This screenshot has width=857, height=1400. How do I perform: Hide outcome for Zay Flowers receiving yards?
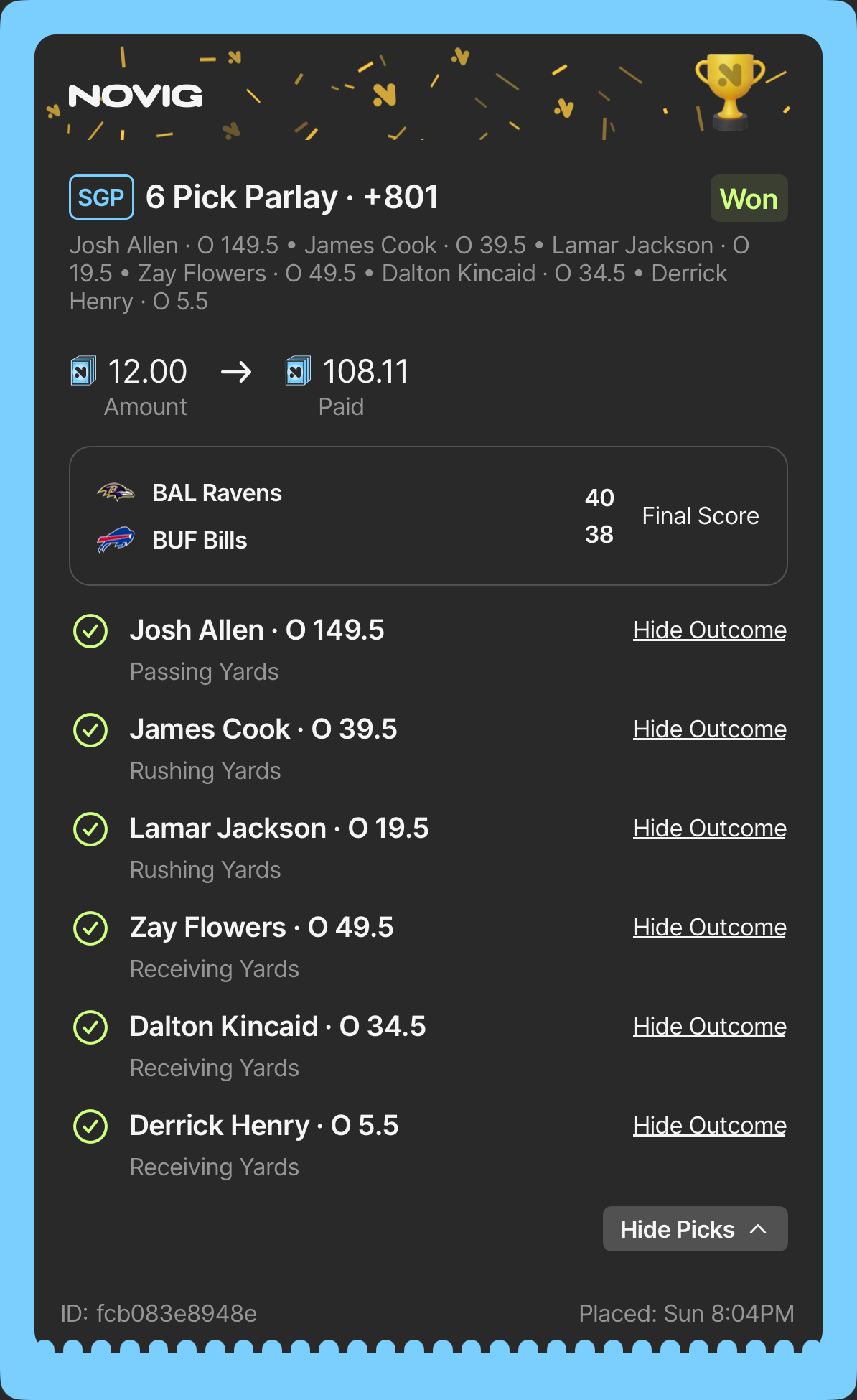pyautogui.click(x=709, y=928)
